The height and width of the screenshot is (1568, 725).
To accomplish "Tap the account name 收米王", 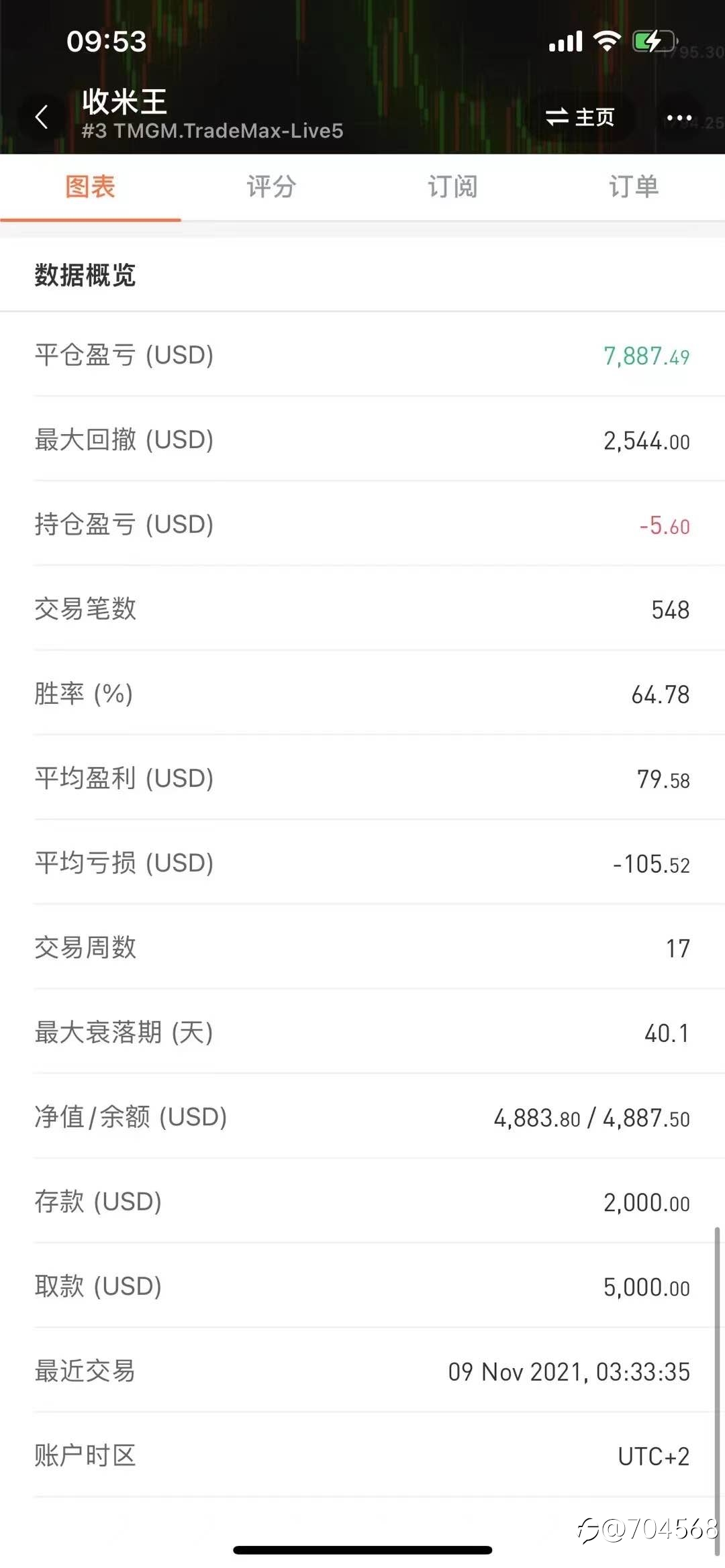I will pyautogui.click(x=125, y=101).
